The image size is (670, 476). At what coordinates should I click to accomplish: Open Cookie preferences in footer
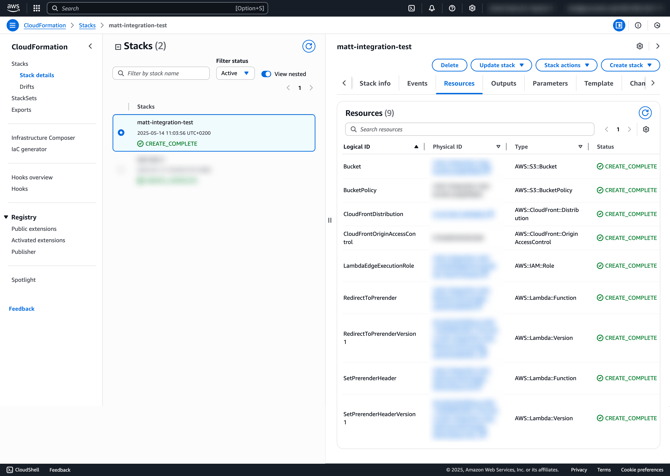point(642,470)
